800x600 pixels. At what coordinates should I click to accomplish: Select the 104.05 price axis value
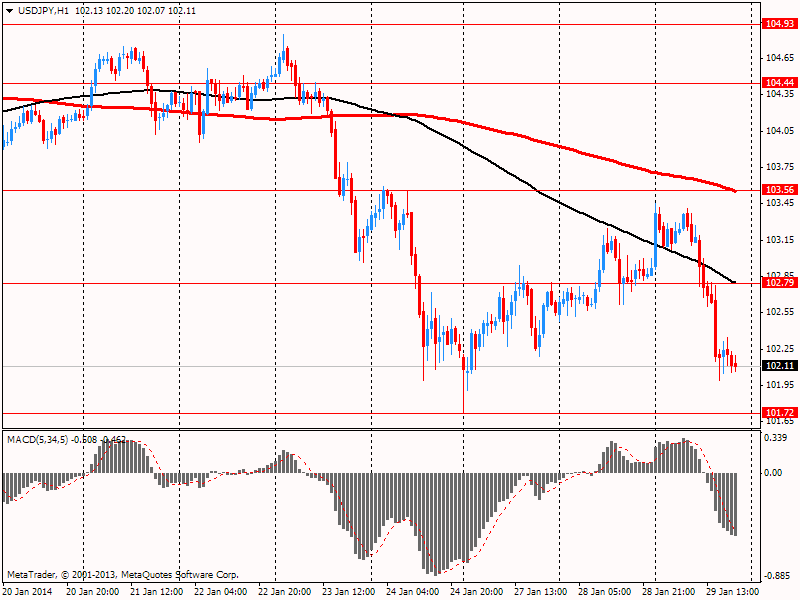pyautogui.click(x=780, y=131)
